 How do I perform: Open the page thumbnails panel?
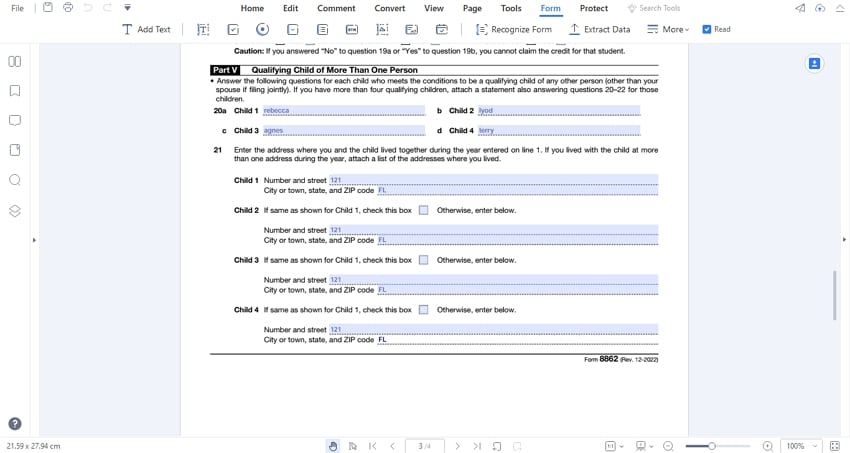coord(15,61)
